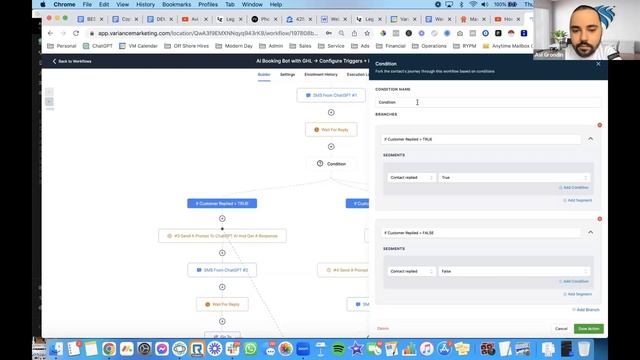
Task: Open Zoom app from the Dock
Action: coord(303,349)
